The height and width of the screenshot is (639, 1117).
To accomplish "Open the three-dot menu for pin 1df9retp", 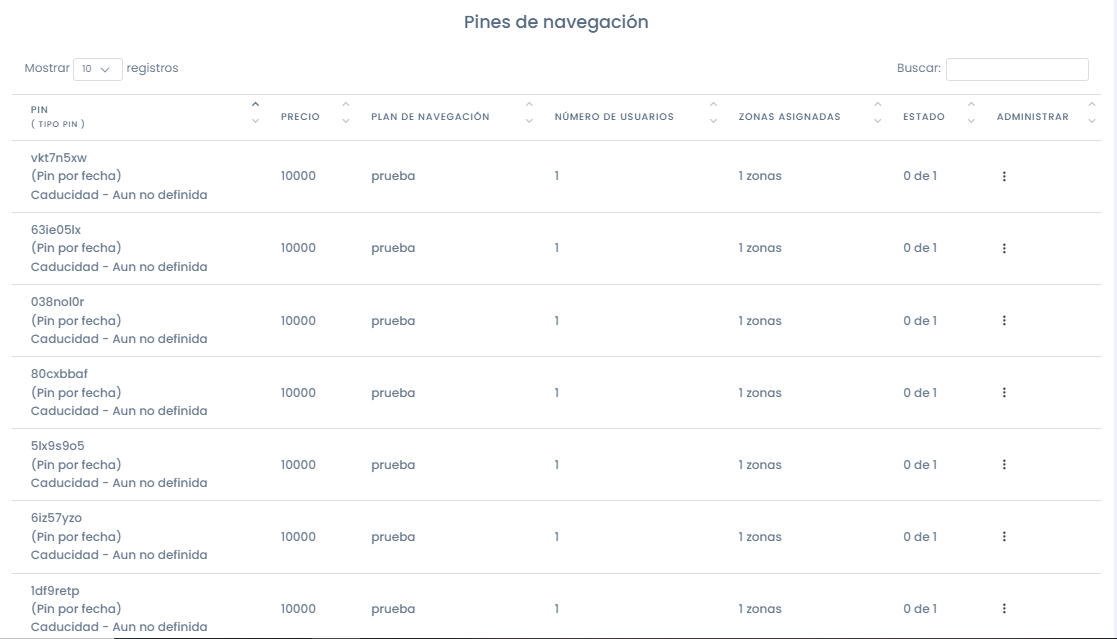I will (1004, 608).
